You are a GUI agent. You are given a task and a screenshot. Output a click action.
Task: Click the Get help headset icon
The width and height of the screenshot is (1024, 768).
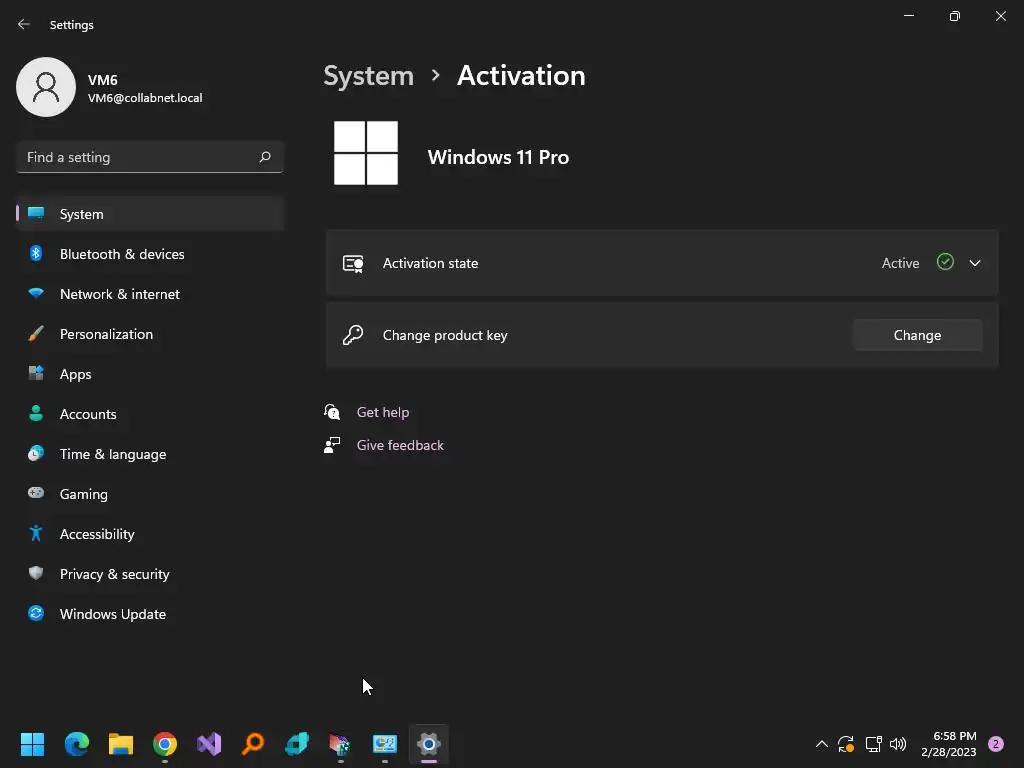coord(332,412)
